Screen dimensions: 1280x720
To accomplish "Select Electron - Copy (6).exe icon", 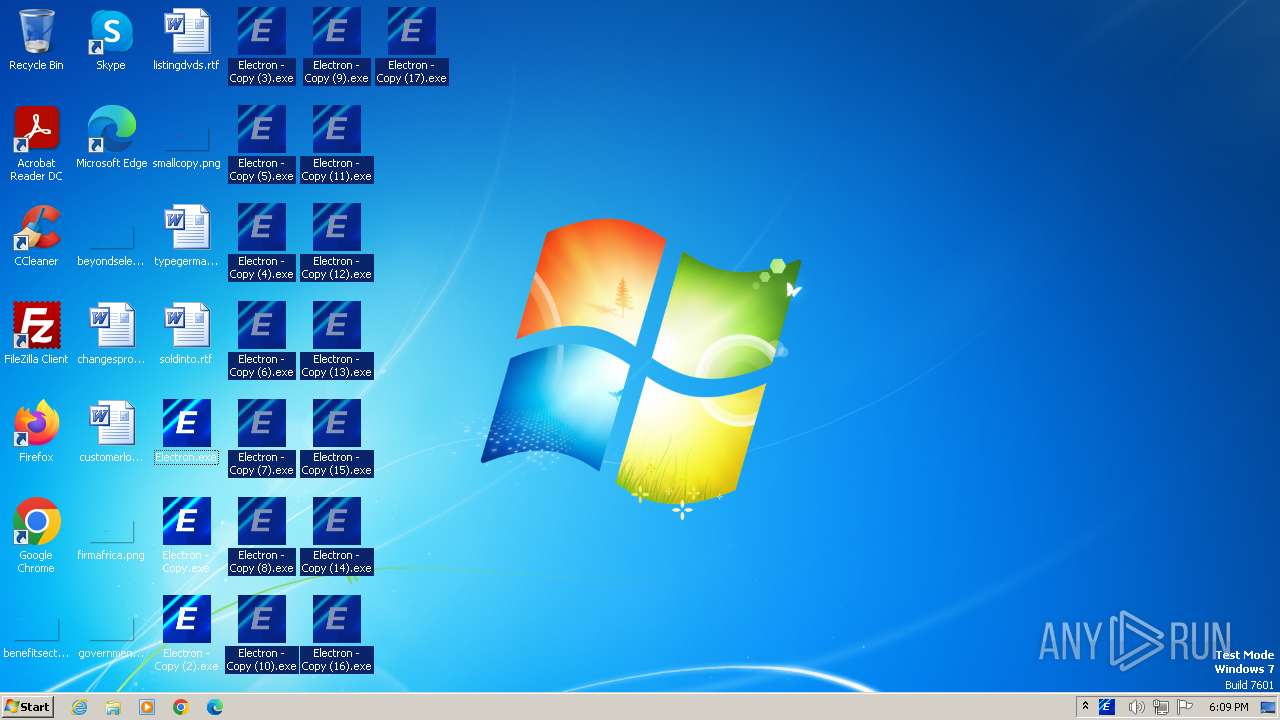I will pyautogui.click(x=261, y=340).
